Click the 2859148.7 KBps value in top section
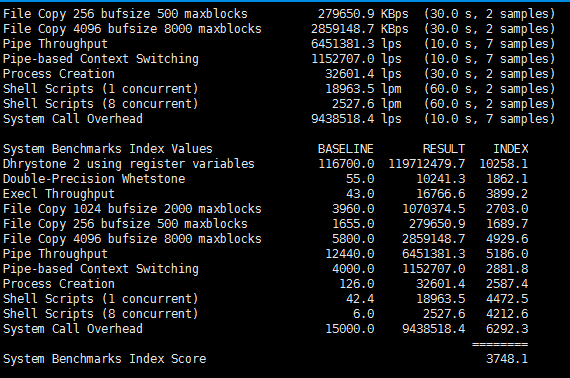 (x=360, y=29)
